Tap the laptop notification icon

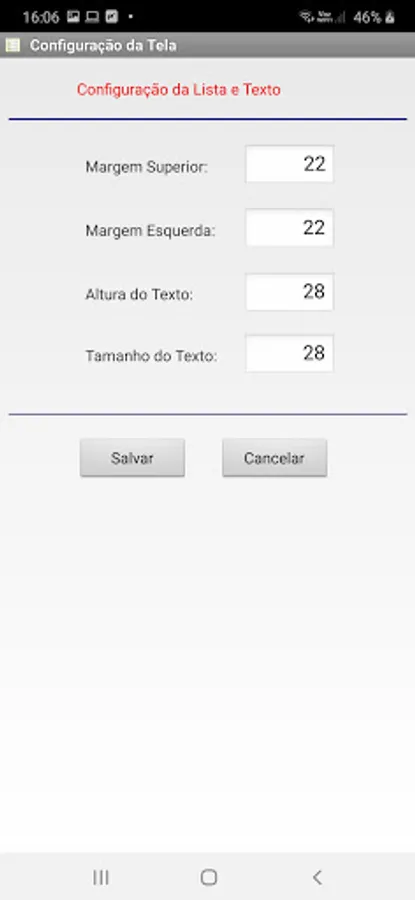[x=92, y=17]
